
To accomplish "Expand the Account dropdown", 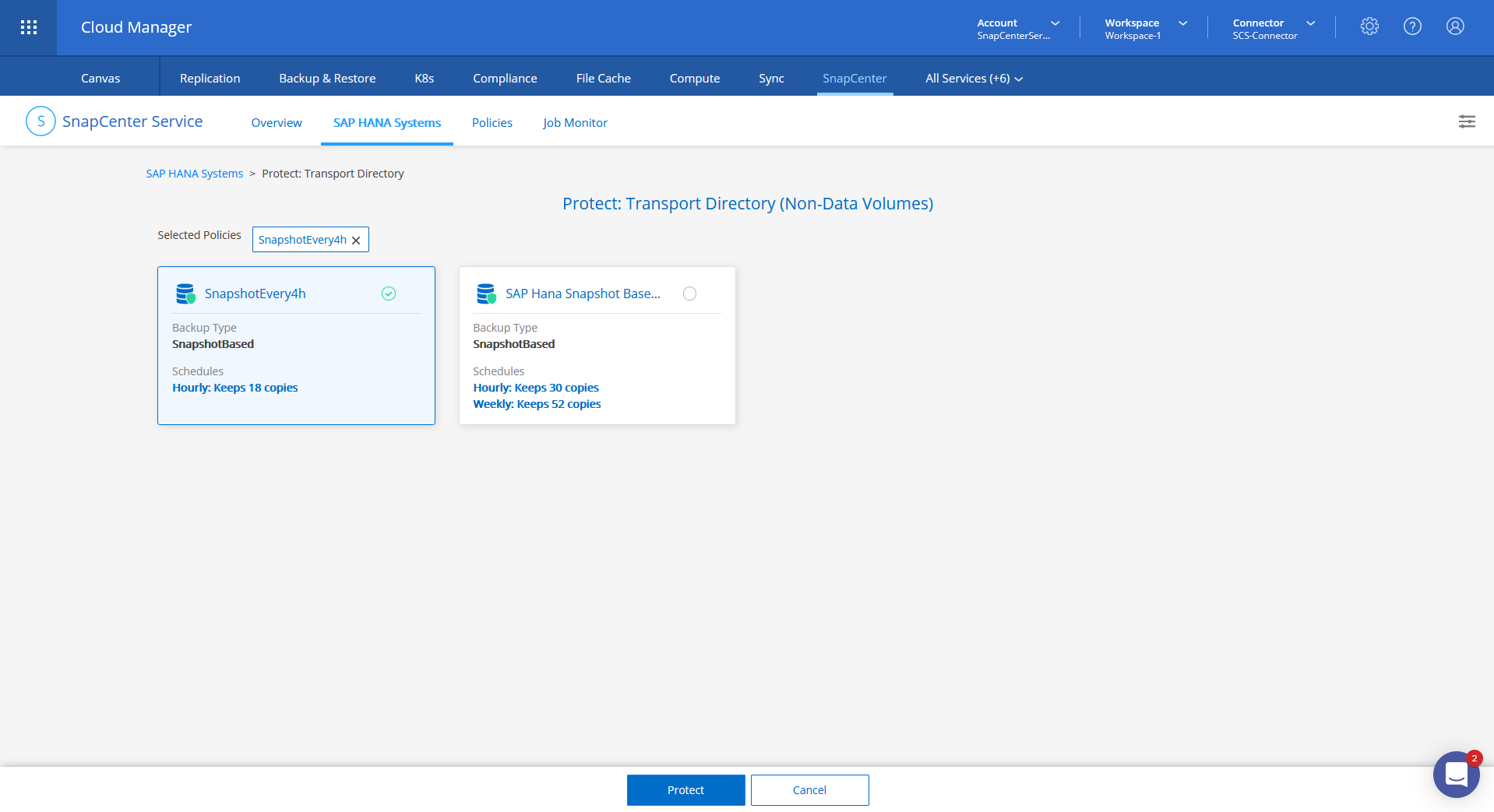I will tap(1055, 23).
